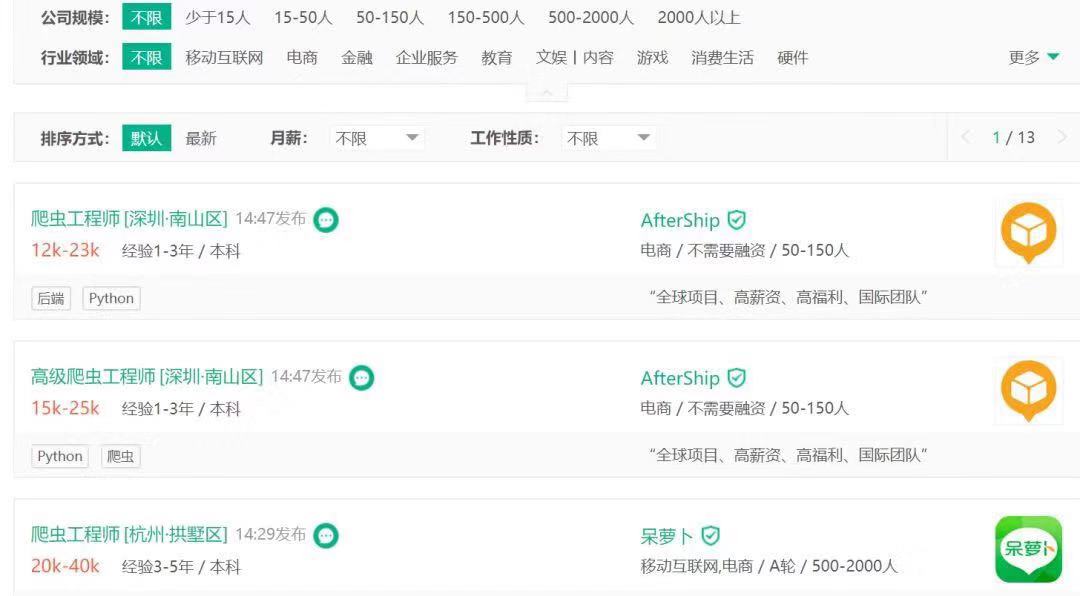This screenshot has height=596, width=1080.
Task: Click the 呆萝卜 company logo
Action: tap(1028, 548)
